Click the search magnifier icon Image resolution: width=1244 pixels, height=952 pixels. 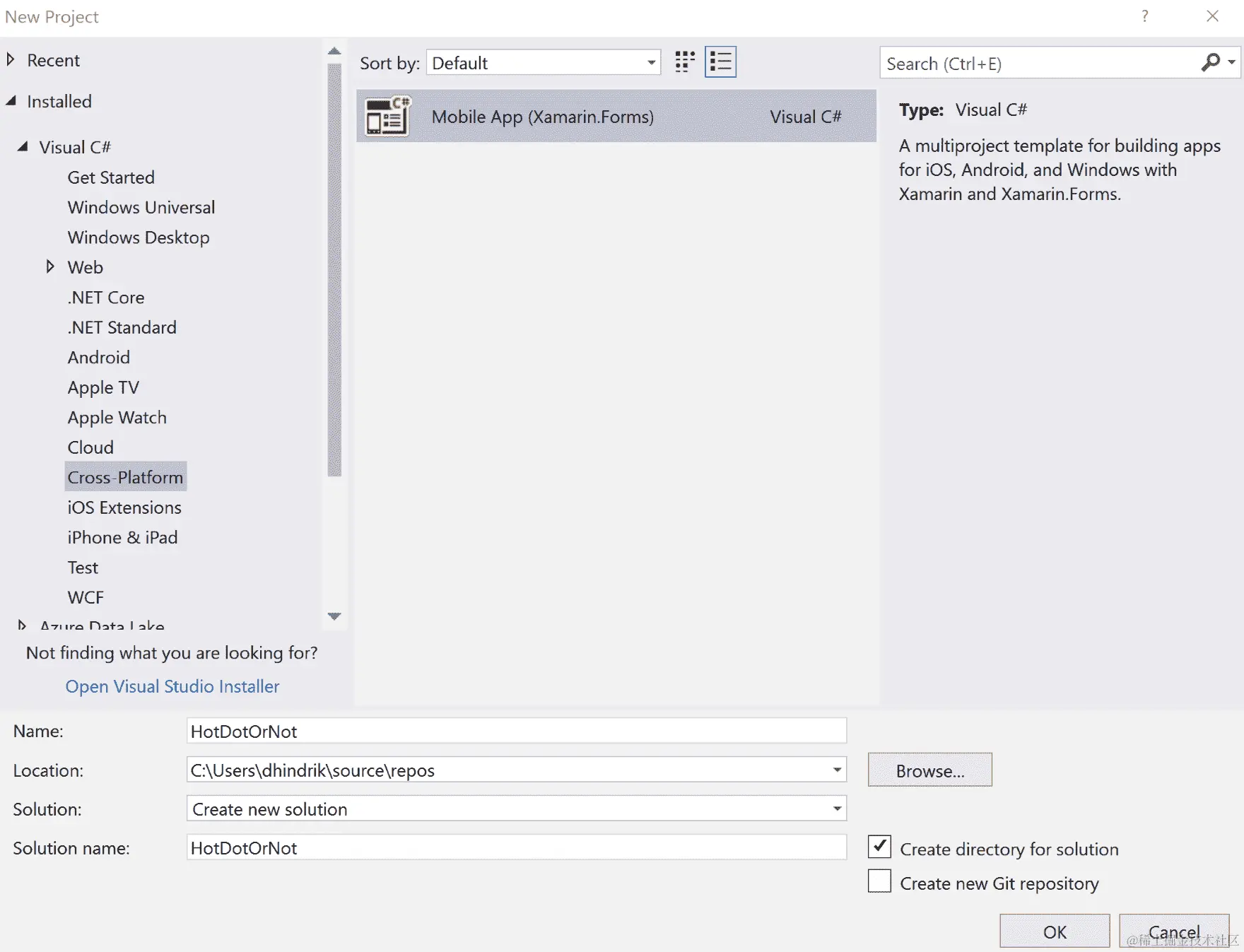tap(1210, 63)
